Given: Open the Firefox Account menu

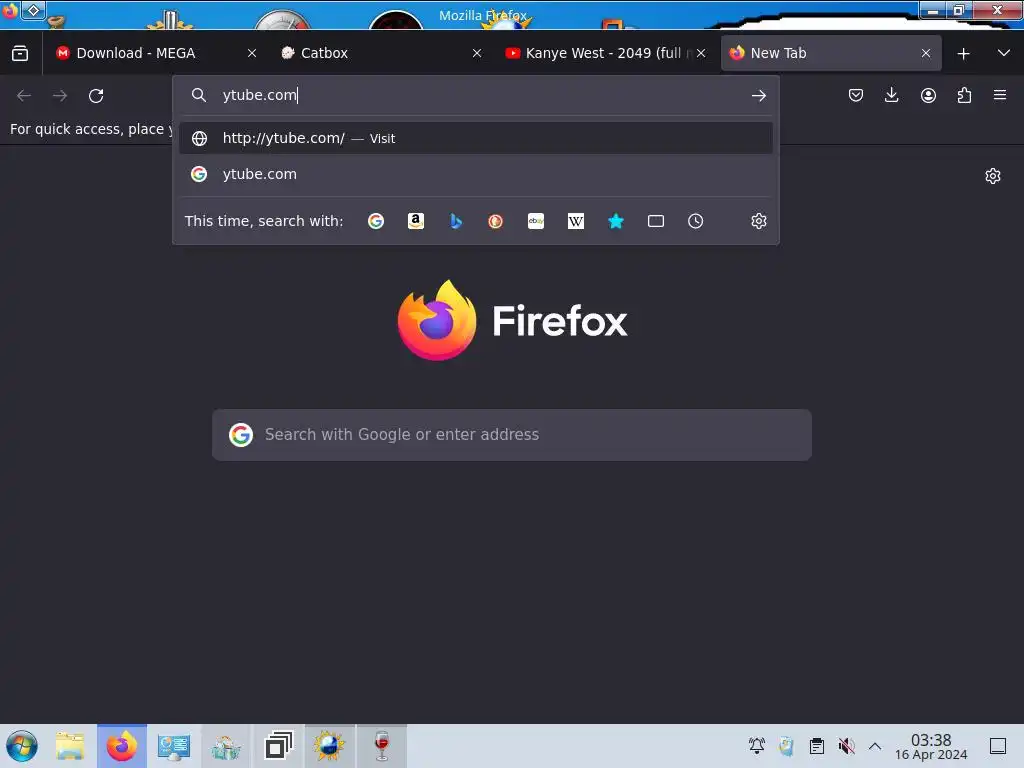Looking at the screenshot, I should 928,96.
